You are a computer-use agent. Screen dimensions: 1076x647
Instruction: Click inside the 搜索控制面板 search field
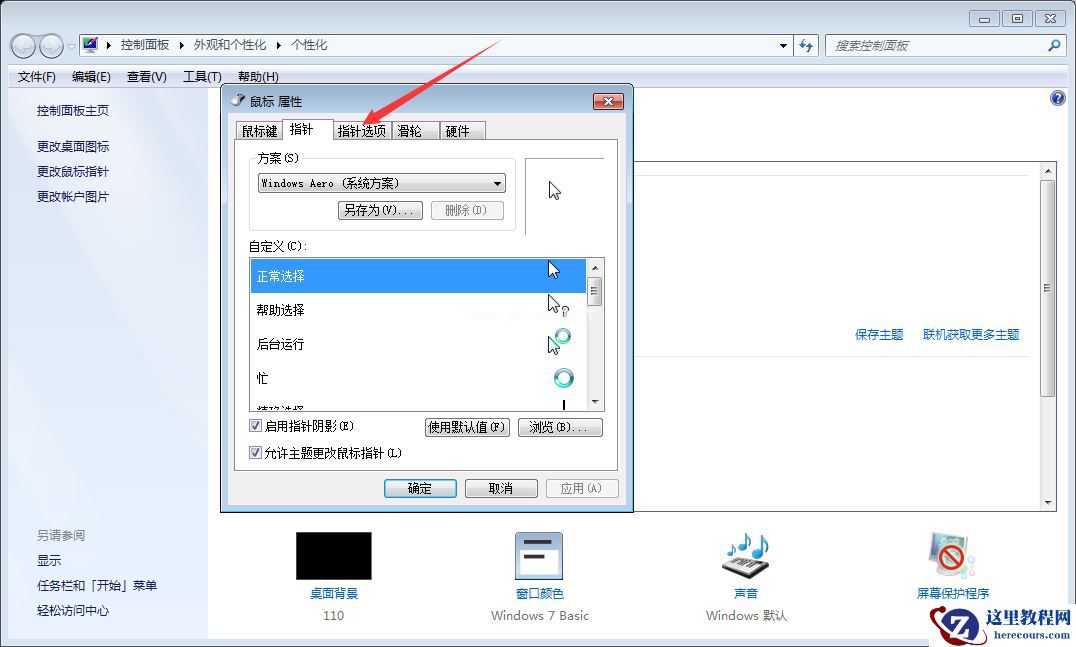tap(930, 45)
